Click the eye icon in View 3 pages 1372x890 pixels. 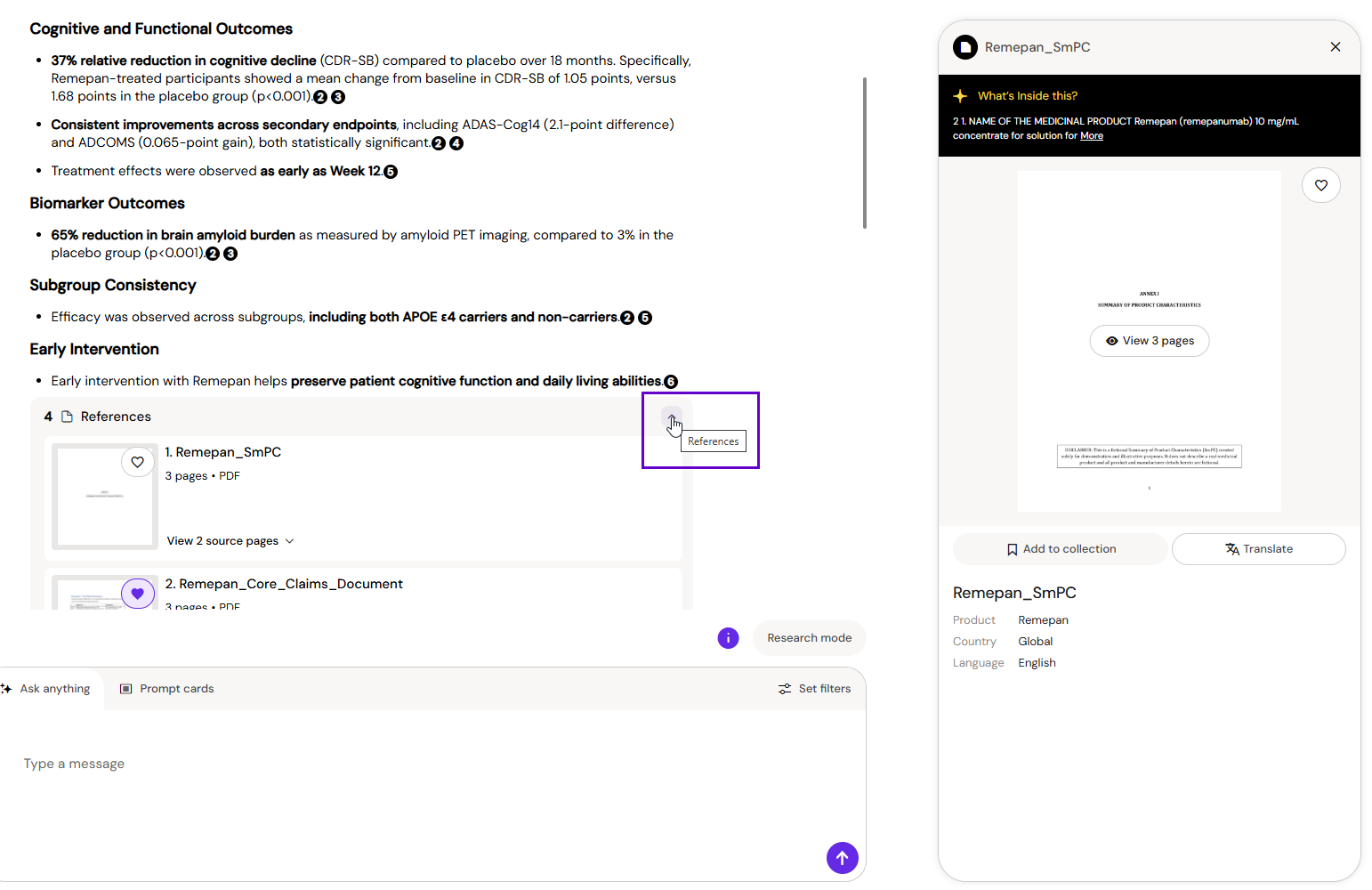tap(1111, 341)
